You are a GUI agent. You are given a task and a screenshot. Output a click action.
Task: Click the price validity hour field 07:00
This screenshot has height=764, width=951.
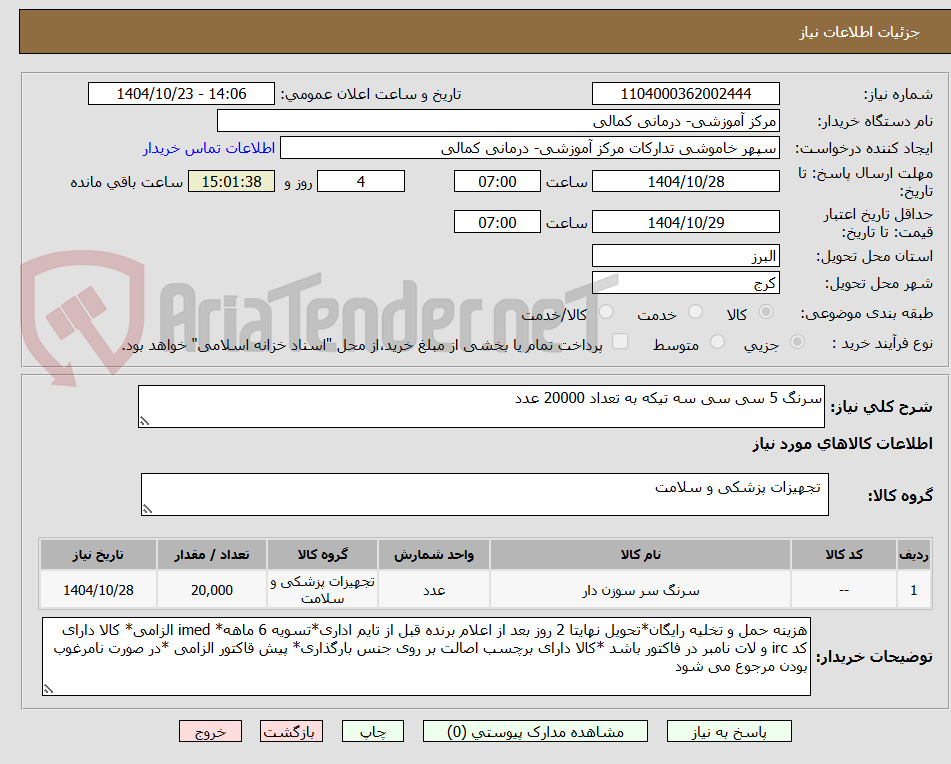[x=497, y=222]
